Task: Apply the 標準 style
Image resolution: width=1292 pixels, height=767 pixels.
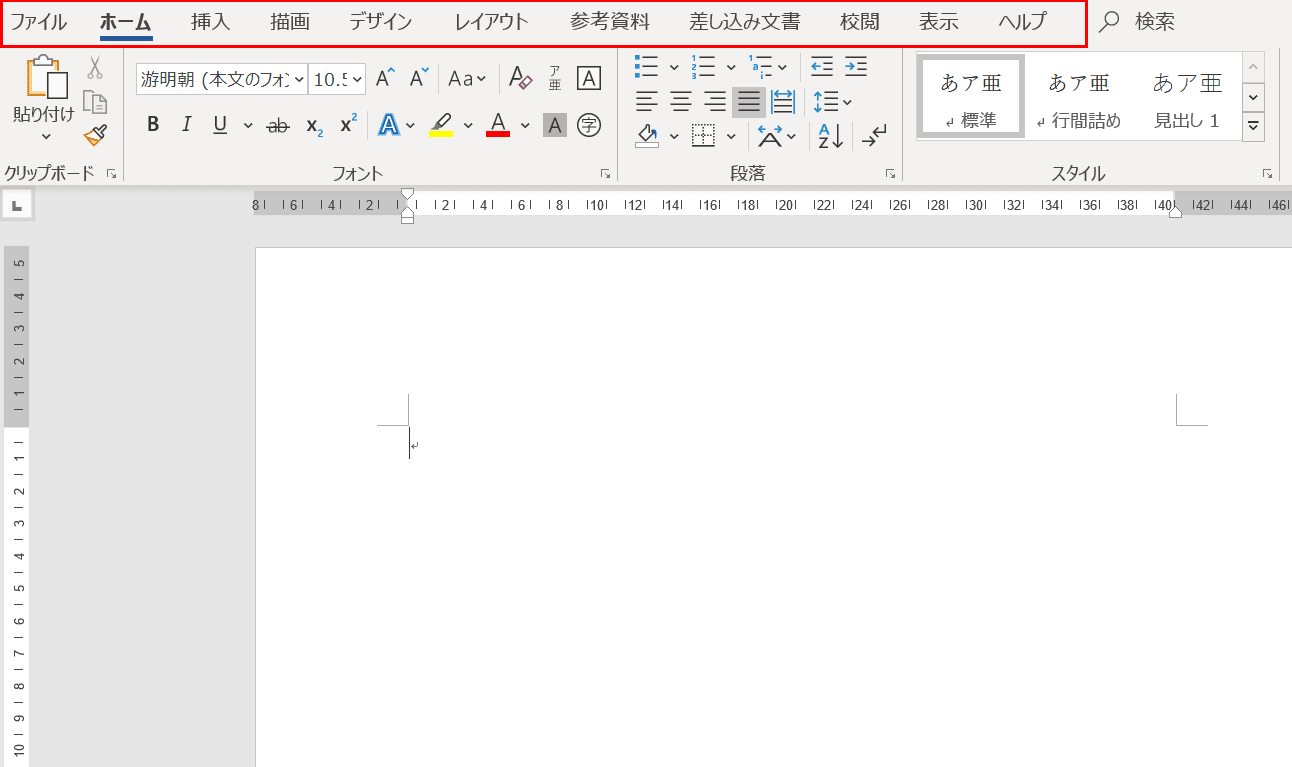Action: (x=971, y=96)
